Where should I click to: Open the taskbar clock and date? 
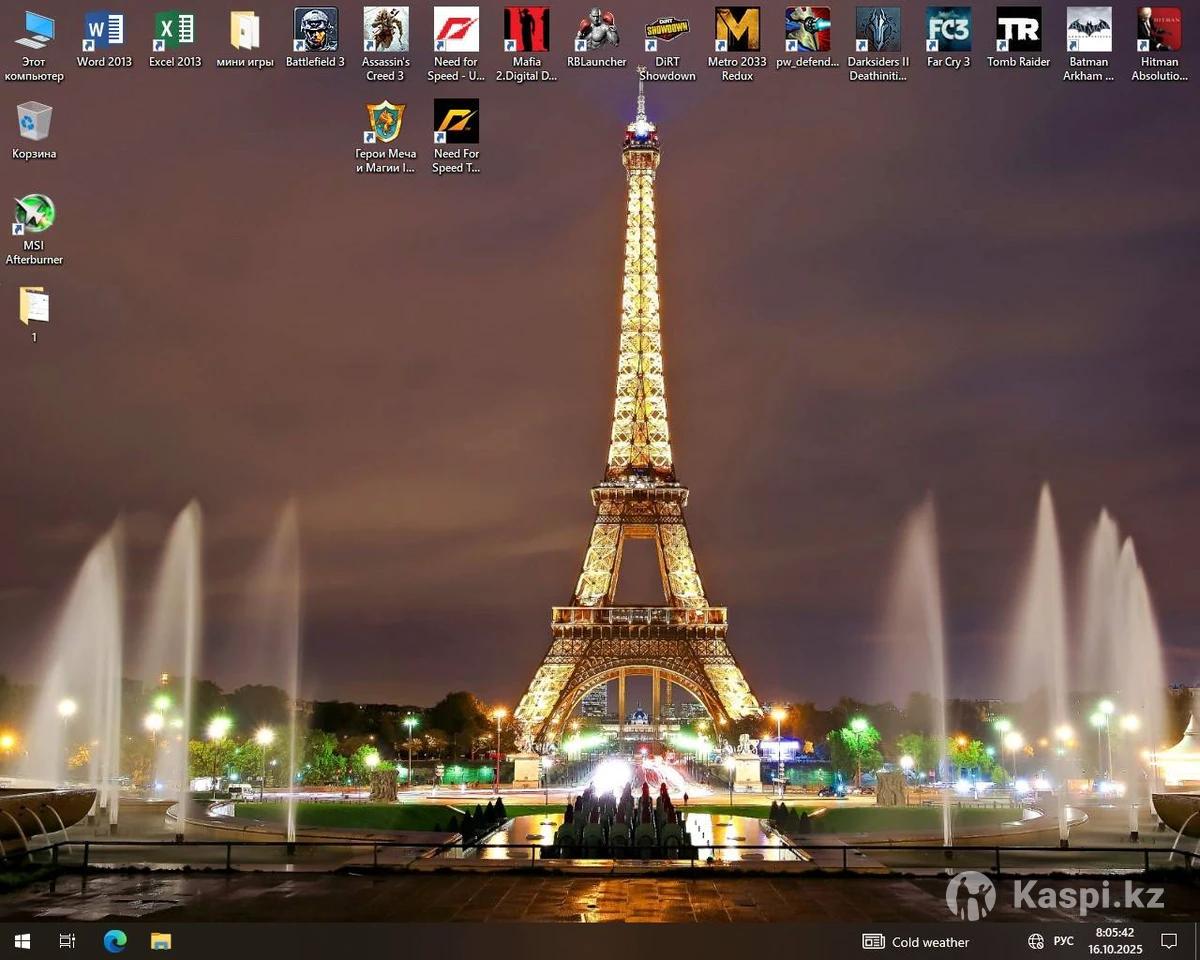click(x=1114, y=941)
